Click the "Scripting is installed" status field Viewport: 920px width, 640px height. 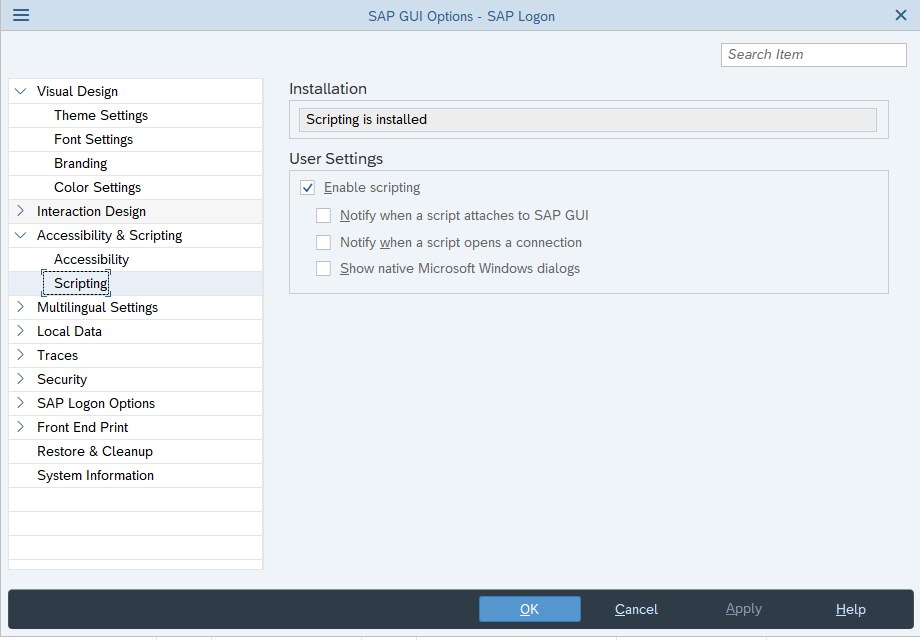[x=588, y=120]
